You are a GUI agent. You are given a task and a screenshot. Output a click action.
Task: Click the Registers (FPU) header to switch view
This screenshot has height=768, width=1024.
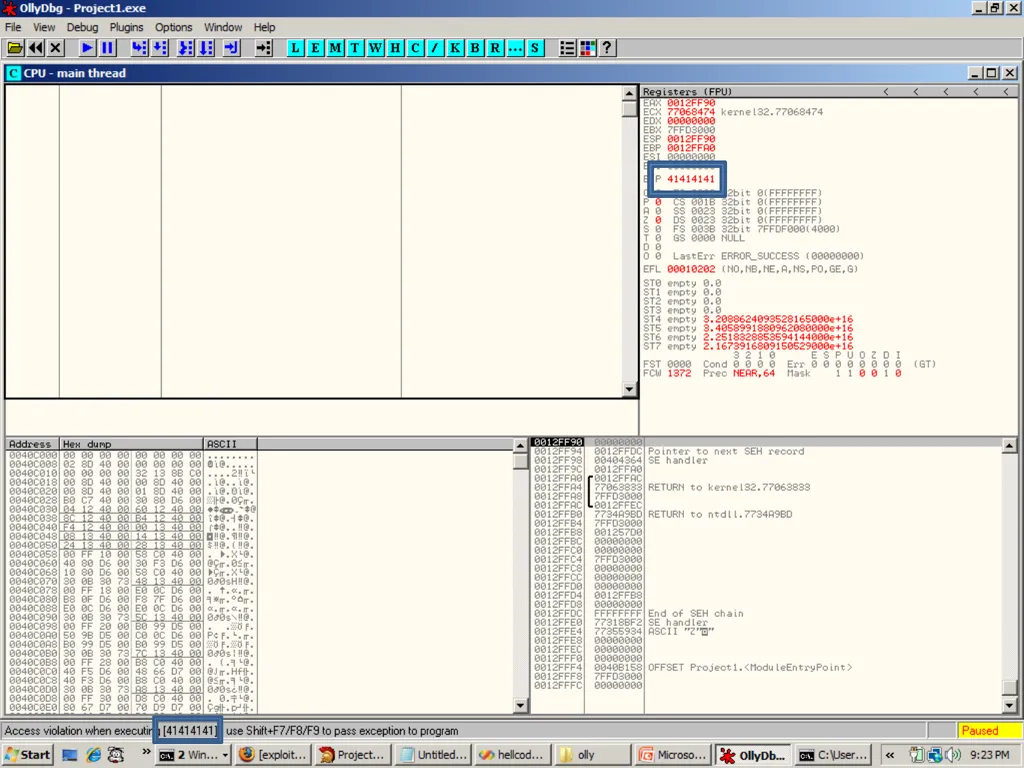pos(687,91)
